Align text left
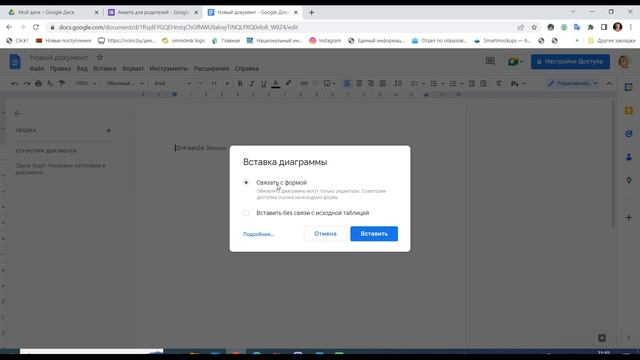 (x=347, y=84)
